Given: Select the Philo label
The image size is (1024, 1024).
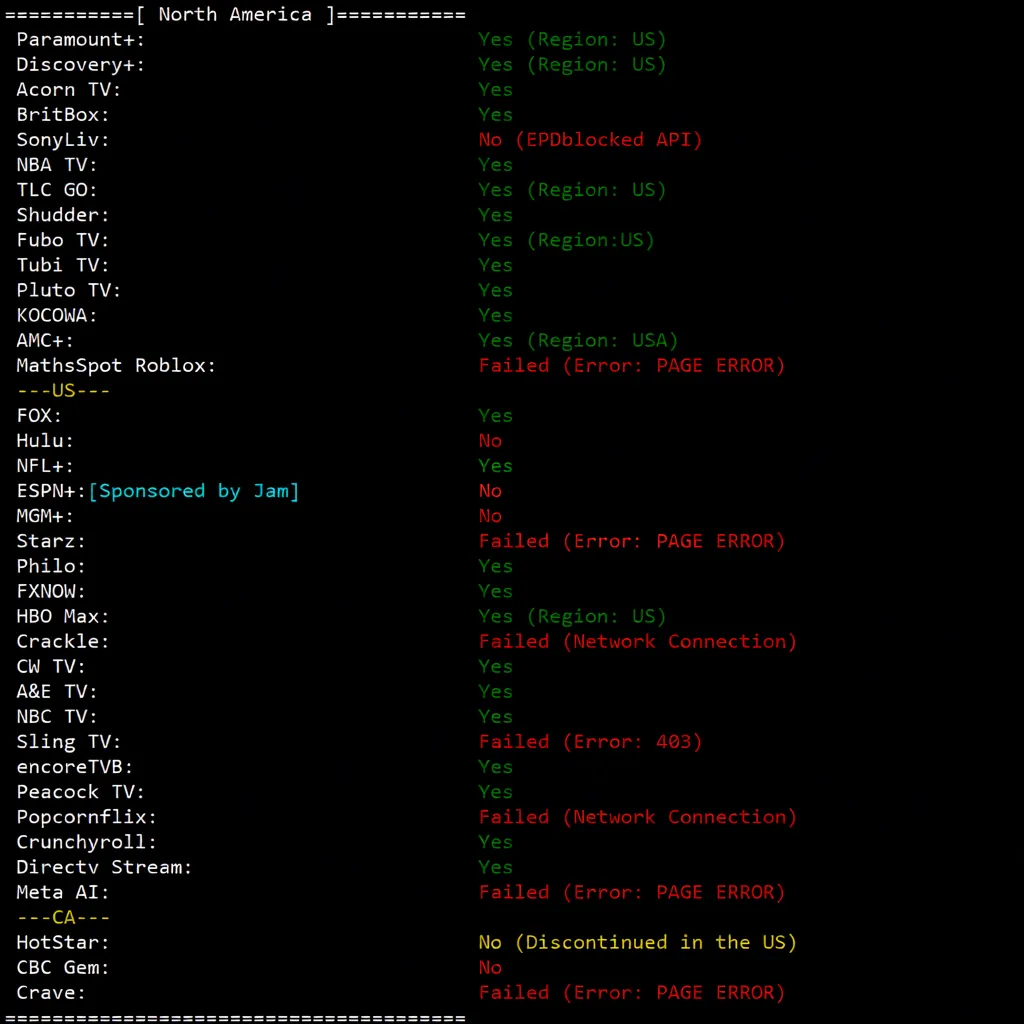Looking at the screenshot, I should click(x=51, y=566).
